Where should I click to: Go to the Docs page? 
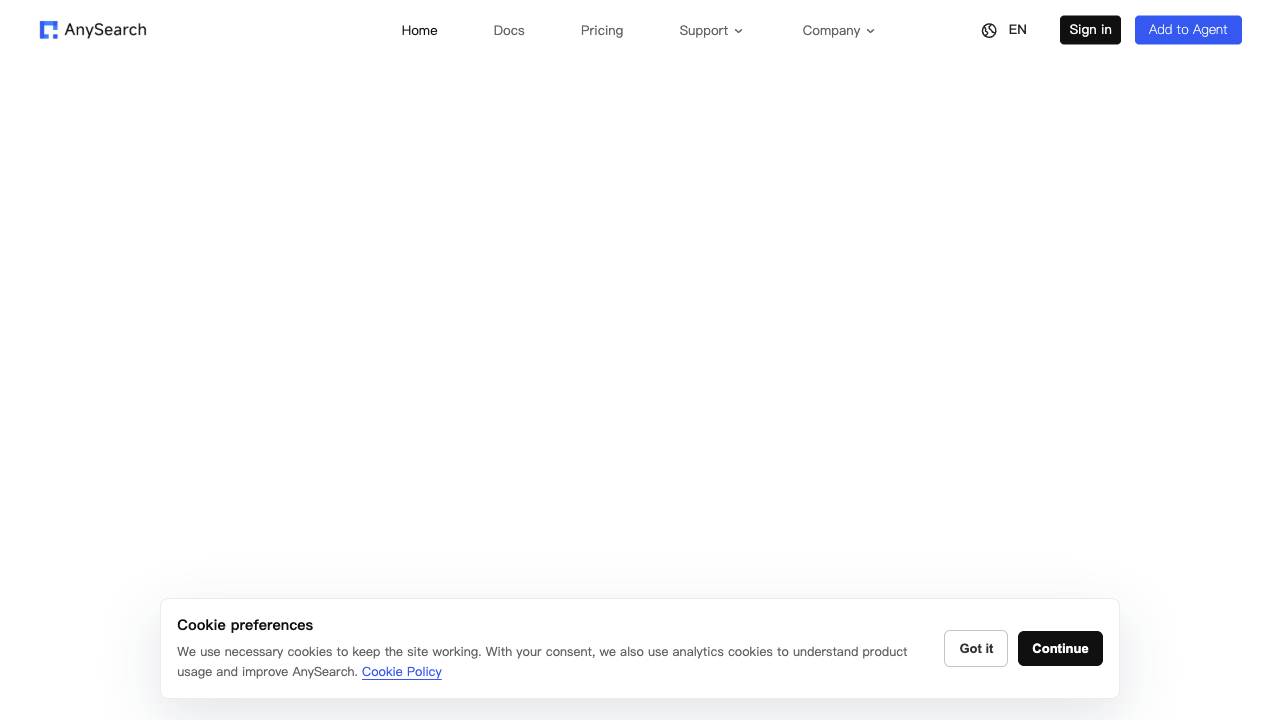pos(509,30)
